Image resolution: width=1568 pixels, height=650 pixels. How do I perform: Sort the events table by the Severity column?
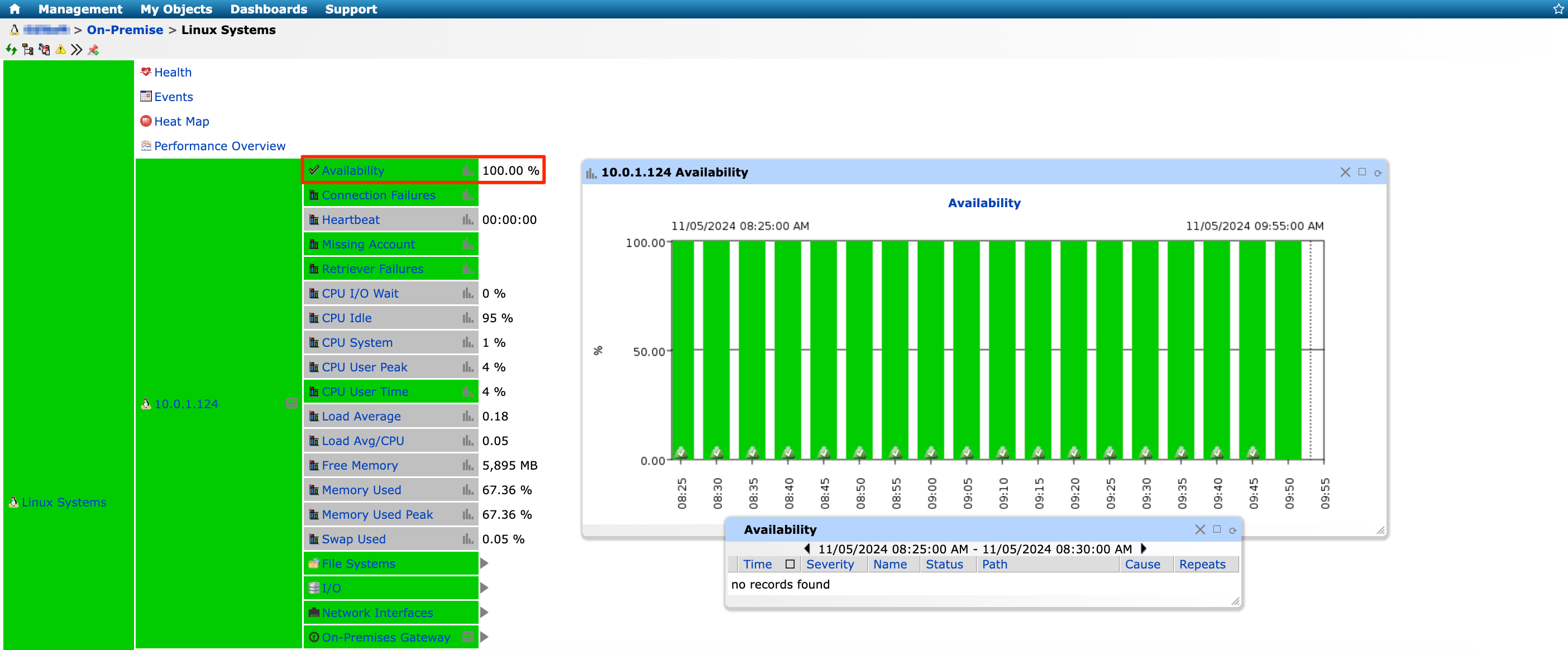coord(831,564)
